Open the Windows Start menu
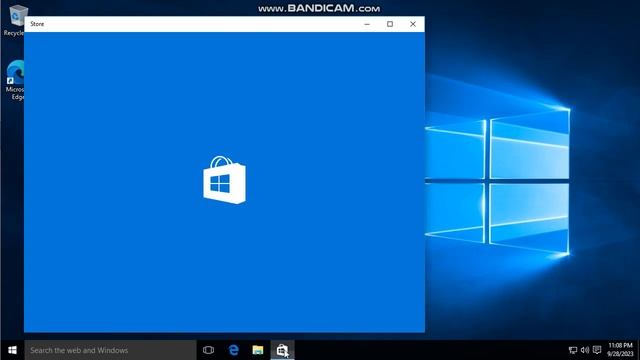 (x=12, y=350)
